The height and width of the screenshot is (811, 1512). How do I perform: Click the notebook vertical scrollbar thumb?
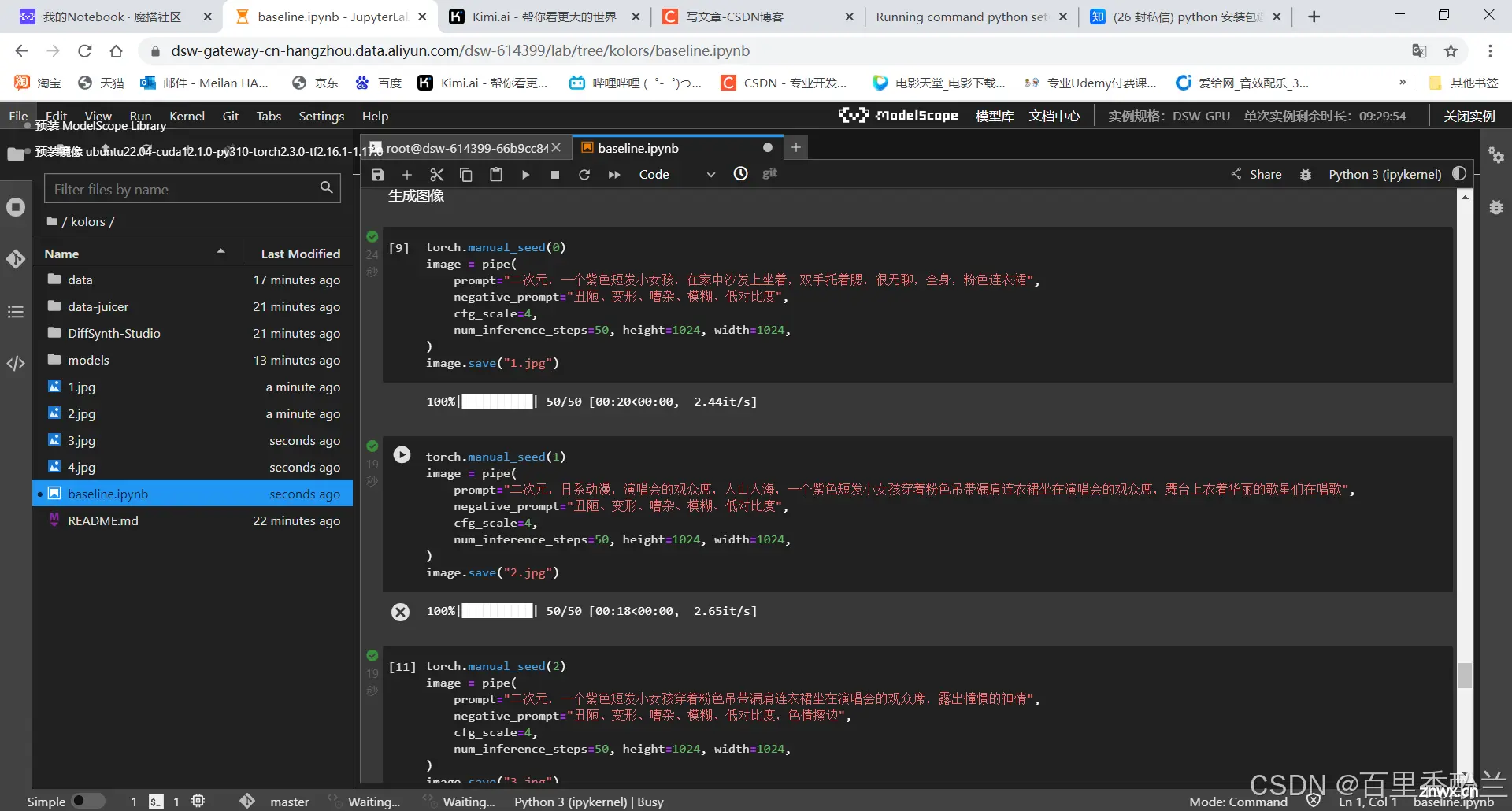[x=1465, y=675]
